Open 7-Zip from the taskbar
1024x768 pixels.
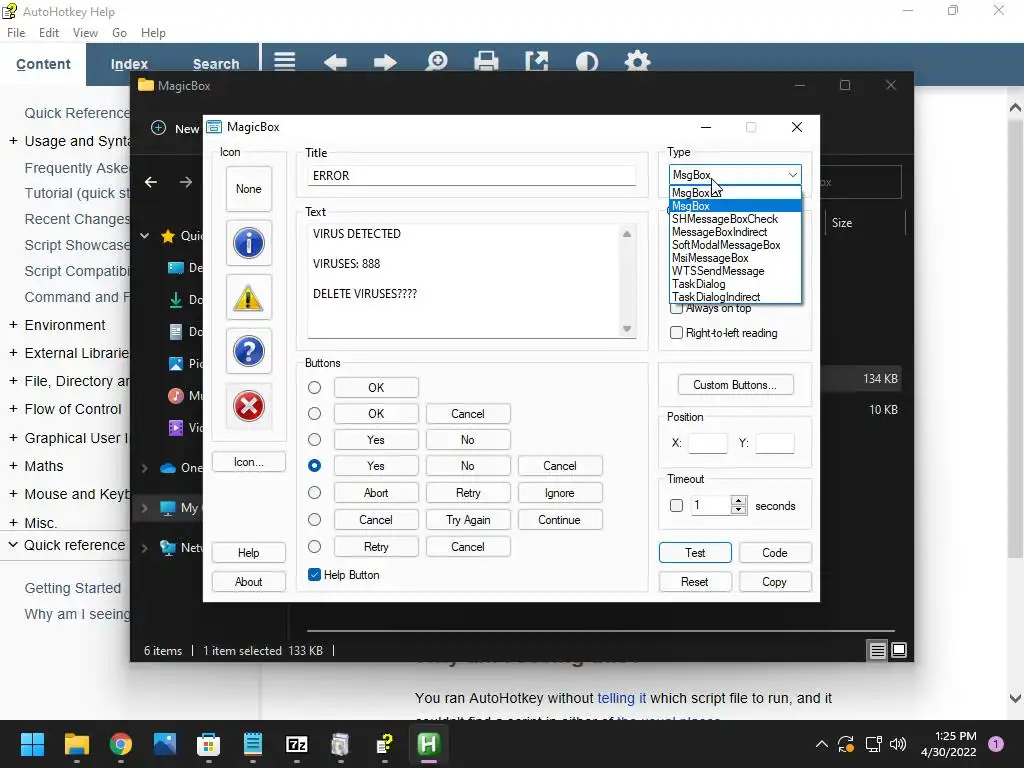click(x=297, y=744)
